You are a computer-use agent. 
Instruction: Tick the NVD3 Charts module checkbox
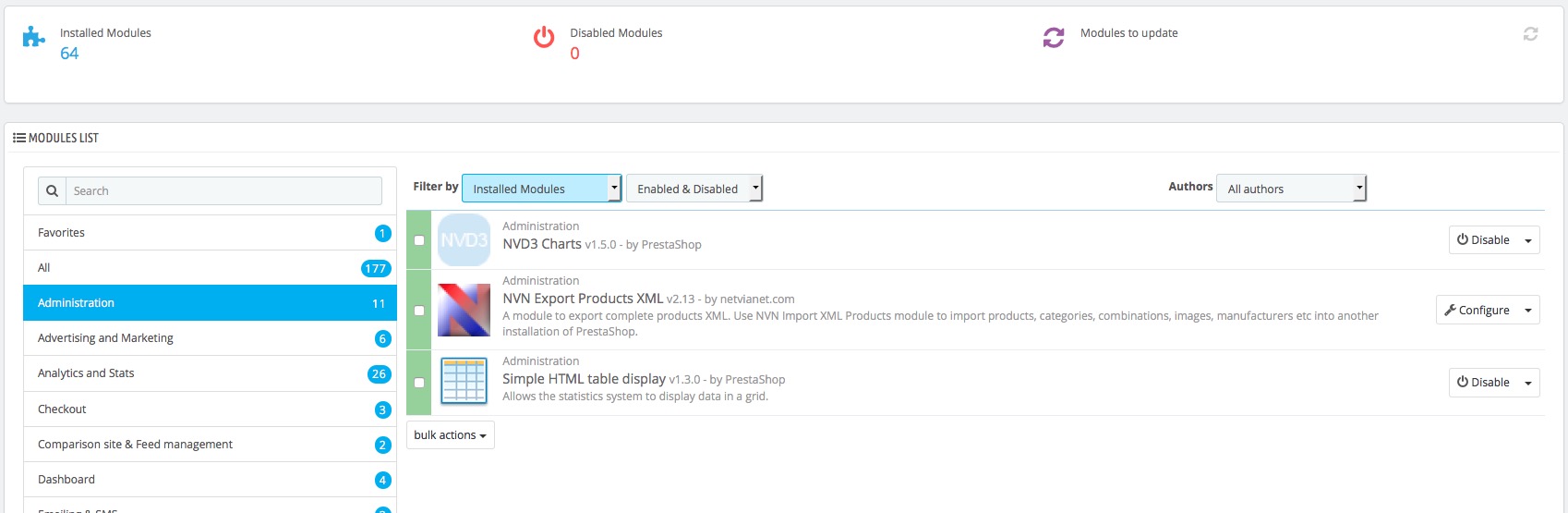[419, 240]
